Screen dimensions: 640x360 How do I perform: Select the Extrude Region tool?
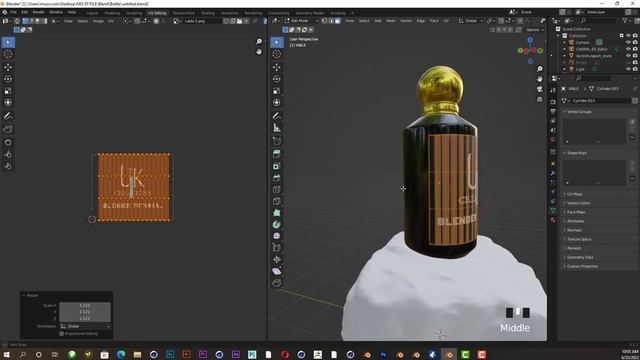pyautogui.click(x=277, y=154)
